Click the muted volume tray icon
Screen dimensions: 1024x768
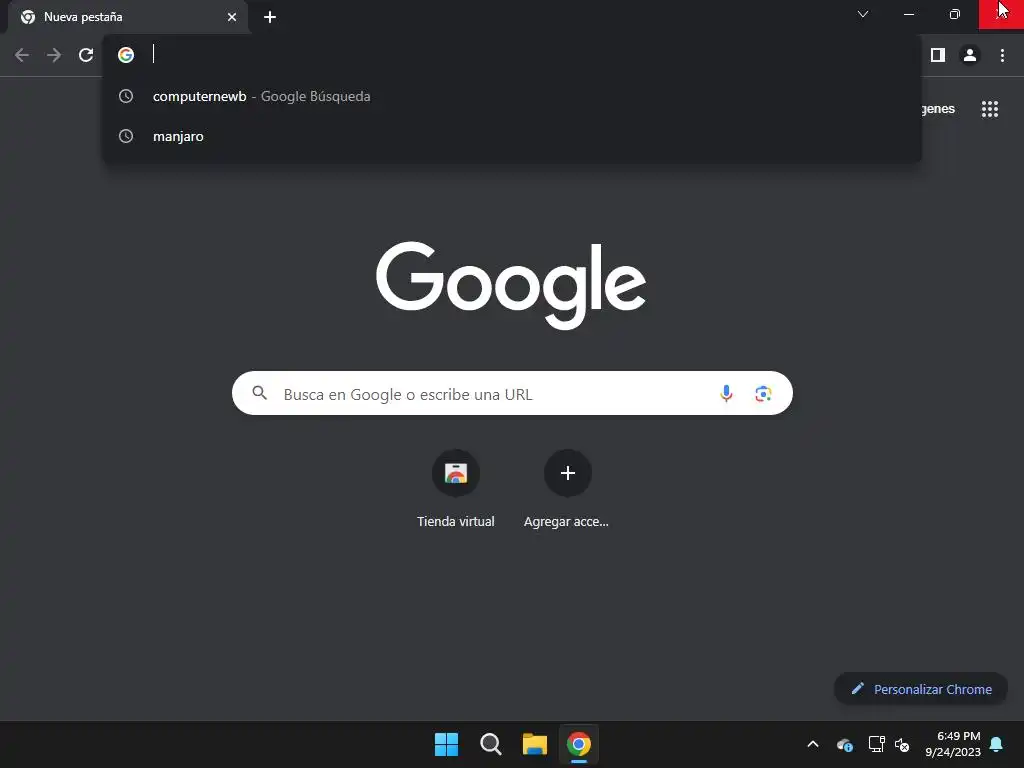[x=902, y=744]
